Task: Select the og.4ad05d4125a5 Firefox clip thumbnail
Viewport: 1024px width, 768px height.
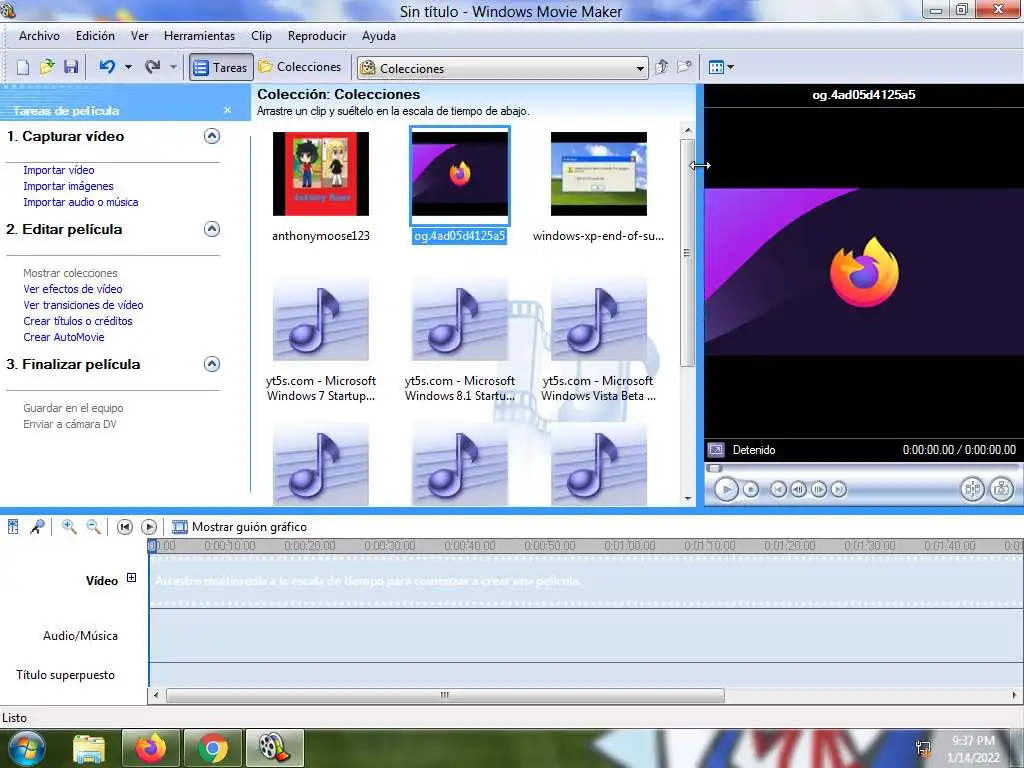Action: [460, 174]
